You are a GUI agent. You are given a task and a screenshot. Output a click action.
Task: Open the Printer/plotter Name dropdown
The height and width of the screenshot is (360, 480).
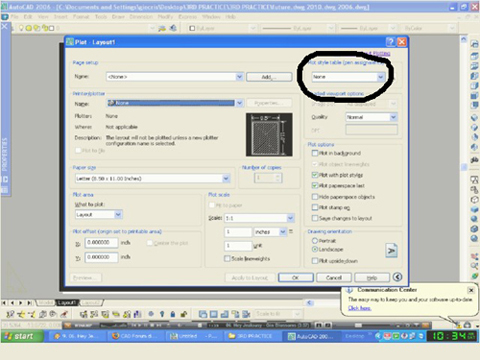[x=239, y=103]
